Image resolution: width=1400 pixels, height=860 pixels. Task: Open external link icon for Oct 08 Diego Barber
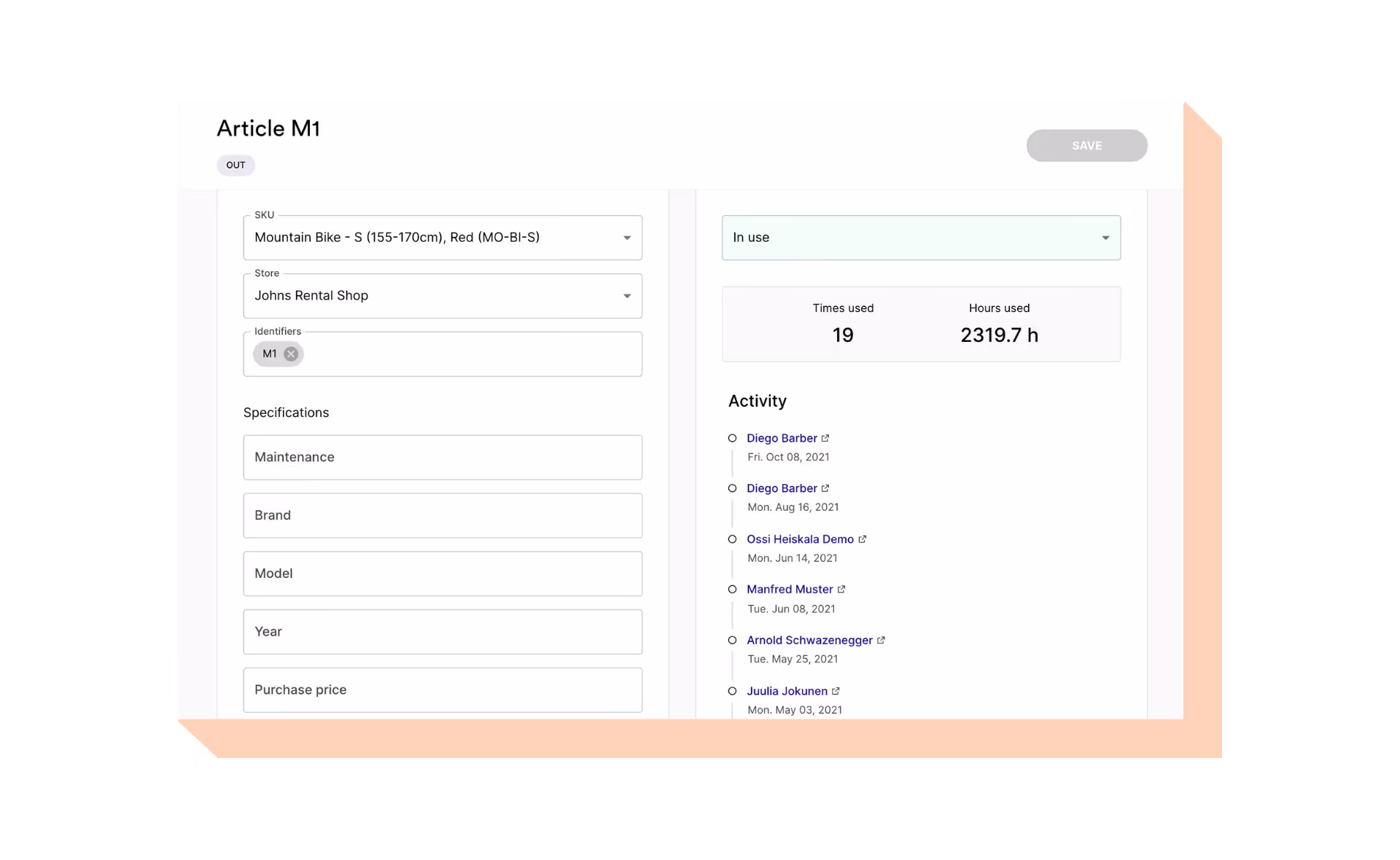825,439
